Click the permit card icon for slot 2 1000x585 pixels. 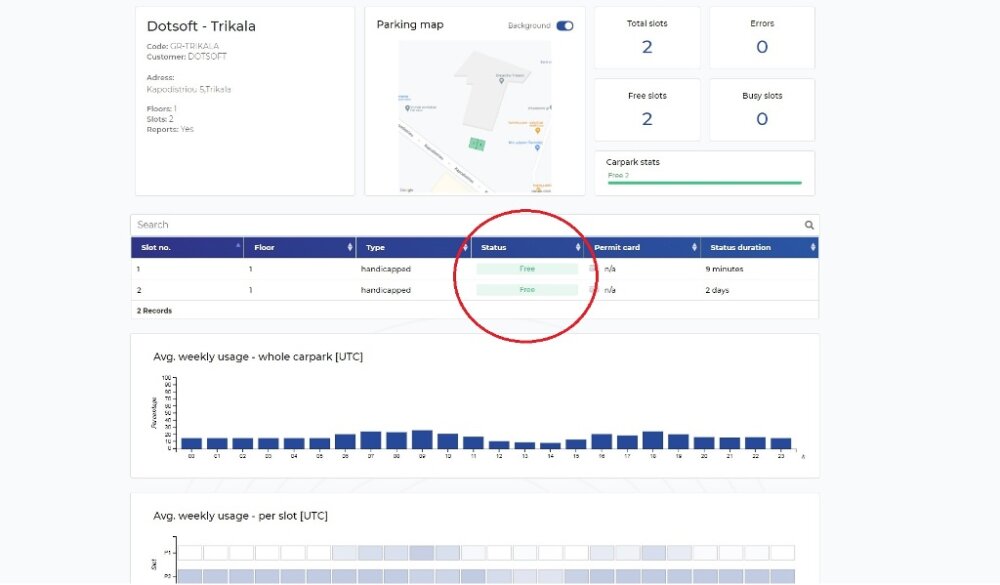point(593,290)
